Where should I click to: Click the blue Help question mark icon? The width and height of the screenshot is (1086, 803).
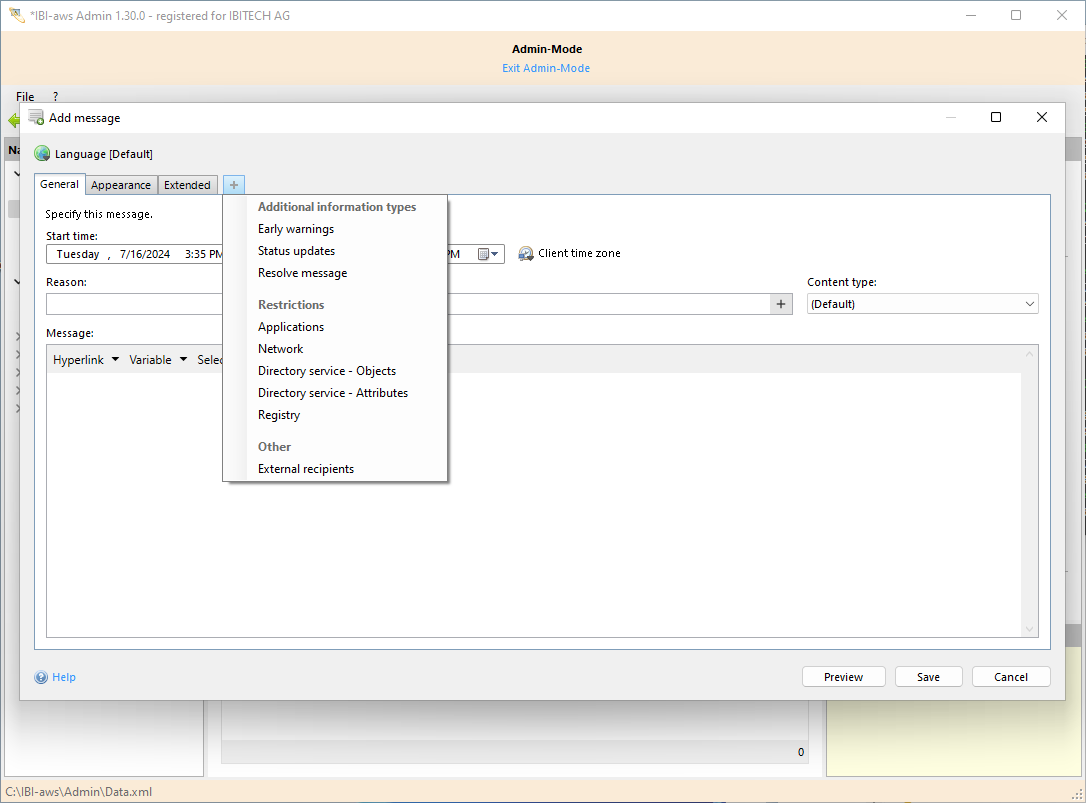click(x=41, y=677)
